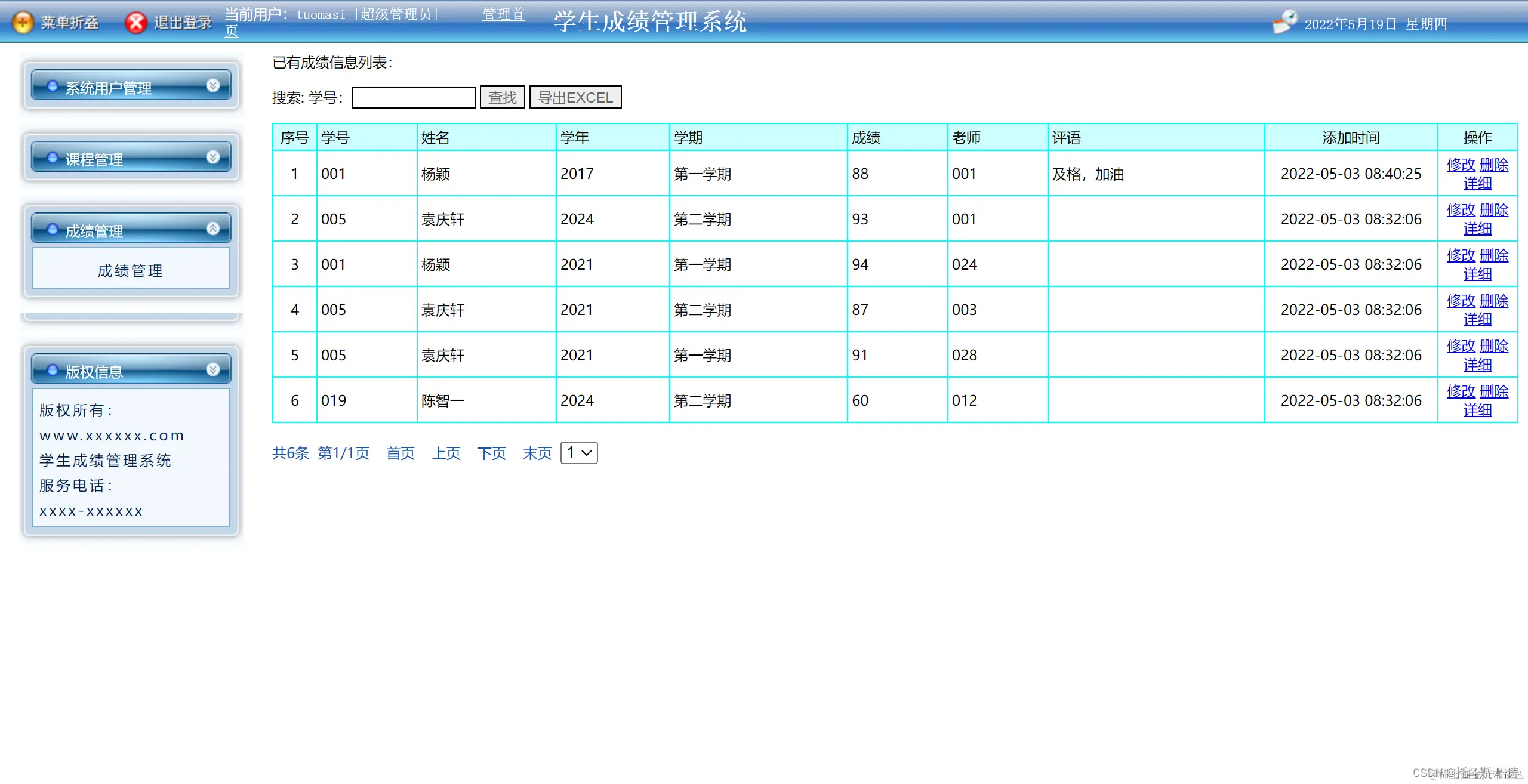Collapse the 成绩管理 panel chevron
The height and width of the screenshot is (784, 1528).
[213, 229]
